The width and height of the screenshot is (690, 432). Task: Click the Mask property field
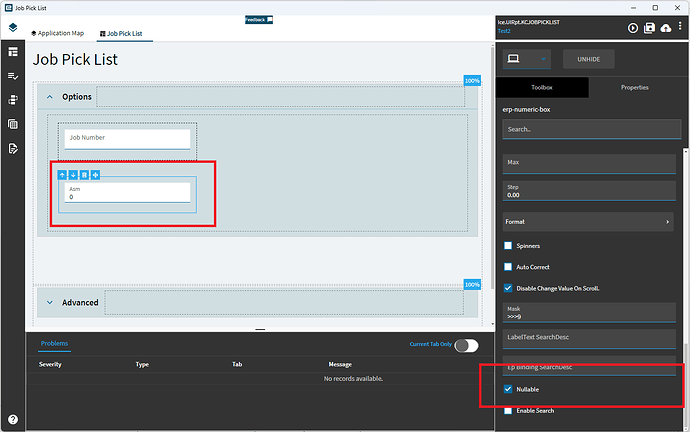589,312
